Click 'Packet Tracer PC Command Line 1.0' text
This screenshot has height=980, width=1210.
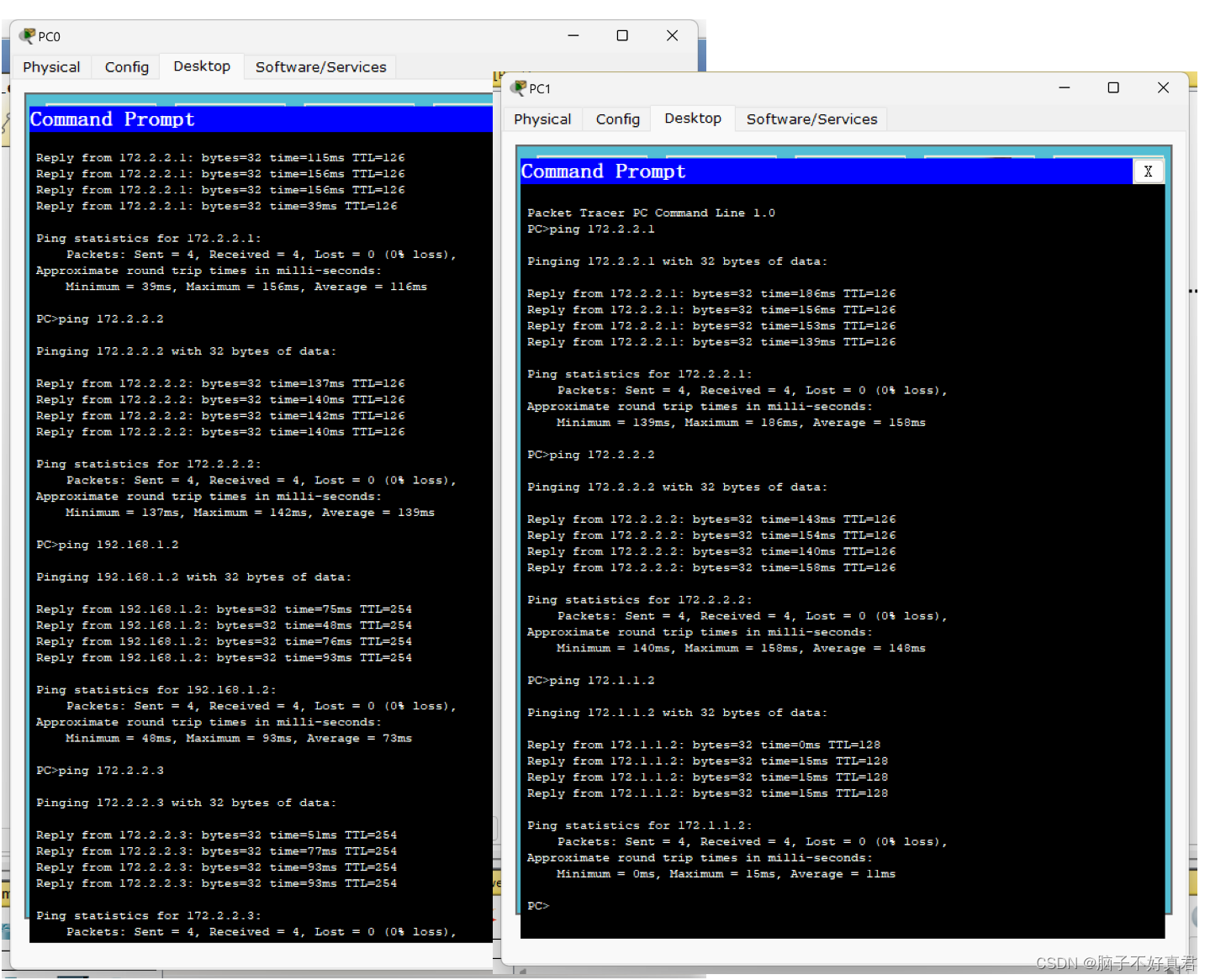coord(651,213)
